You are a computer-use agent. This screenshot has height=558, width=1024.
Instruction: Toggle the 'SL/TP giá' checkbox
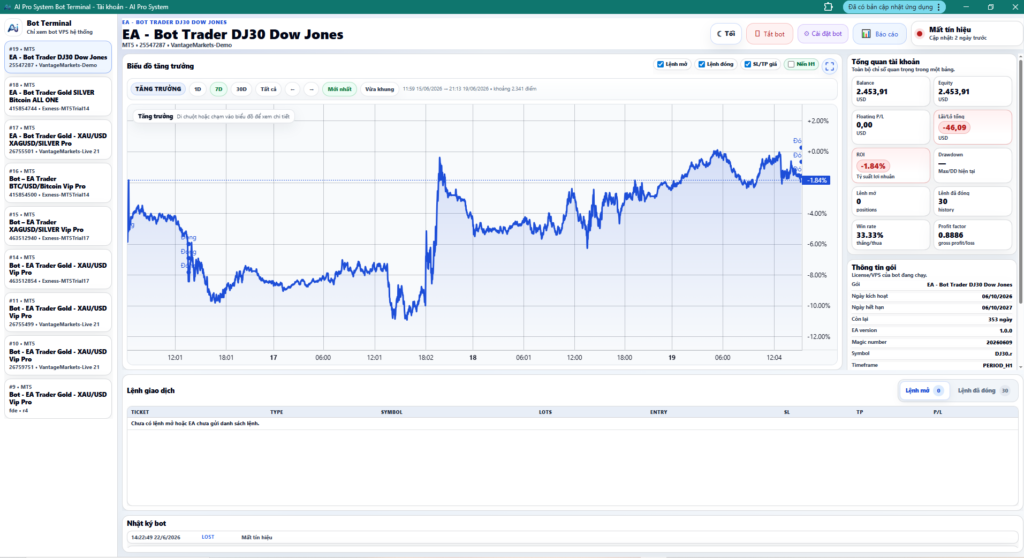(x=748, y=65)
